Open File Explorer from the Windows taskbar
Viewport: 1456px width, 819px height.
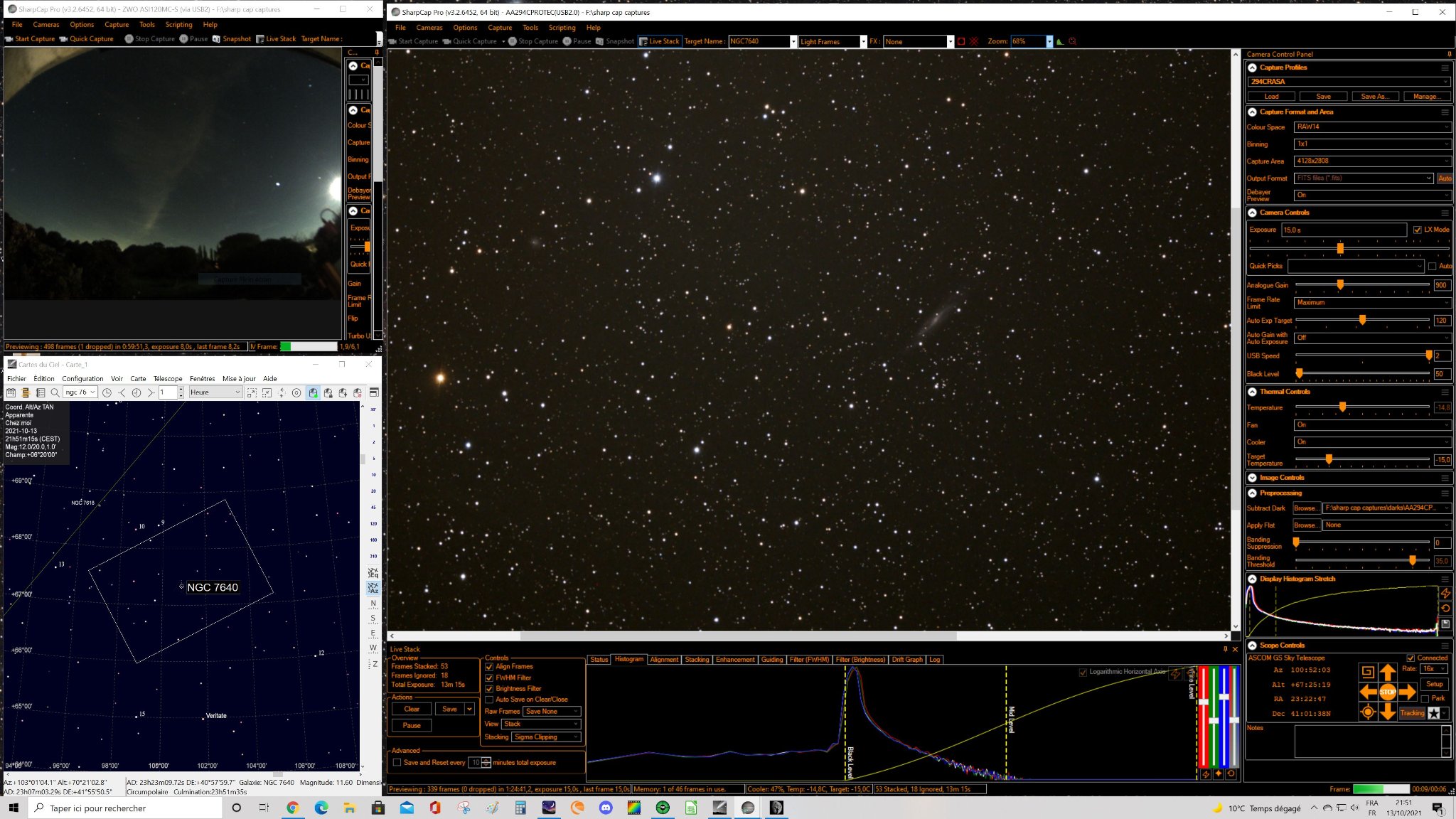coord(350,808)
